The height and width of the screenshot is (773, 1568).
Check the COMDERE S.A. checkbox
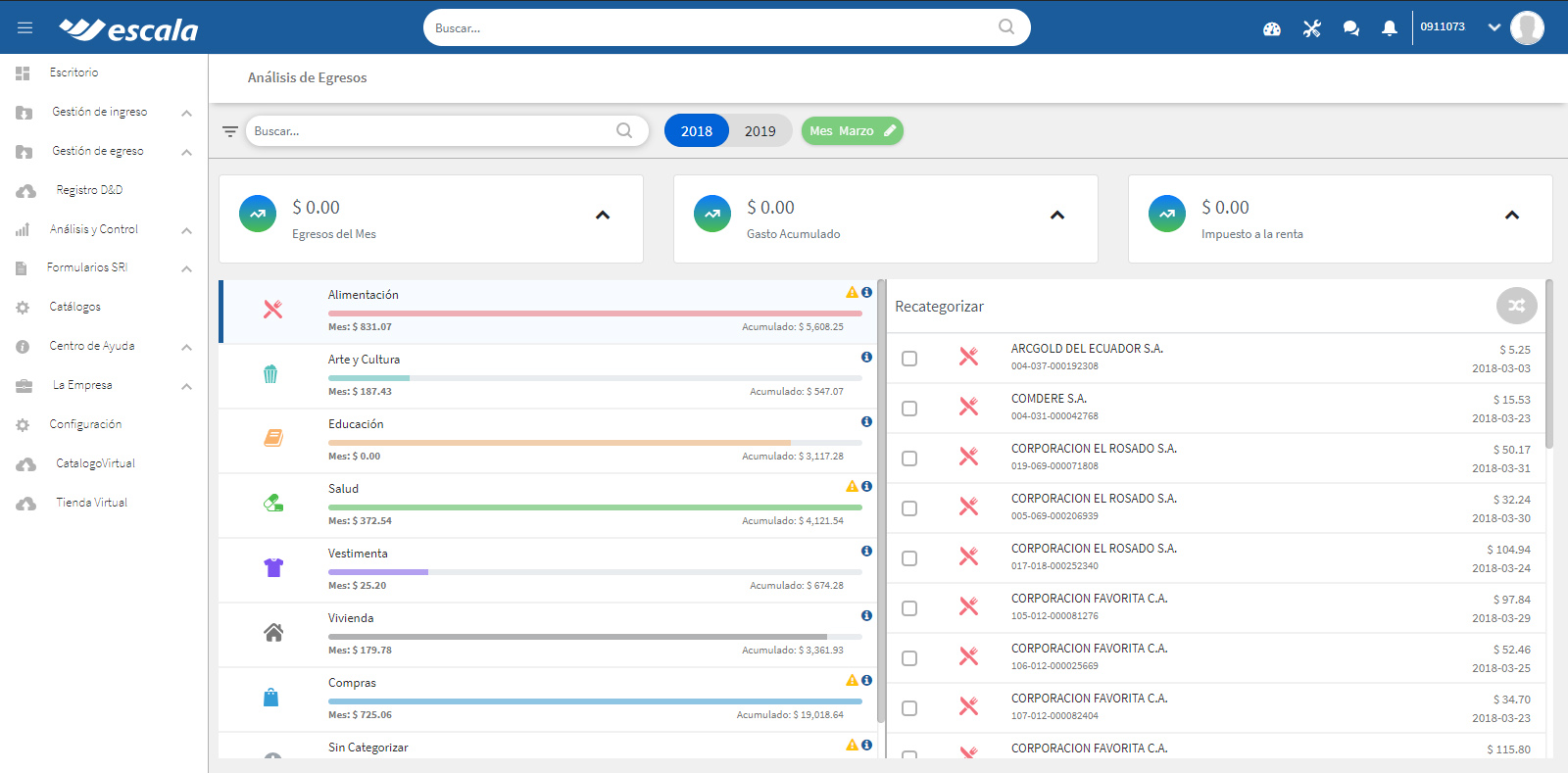coord(909,409)
